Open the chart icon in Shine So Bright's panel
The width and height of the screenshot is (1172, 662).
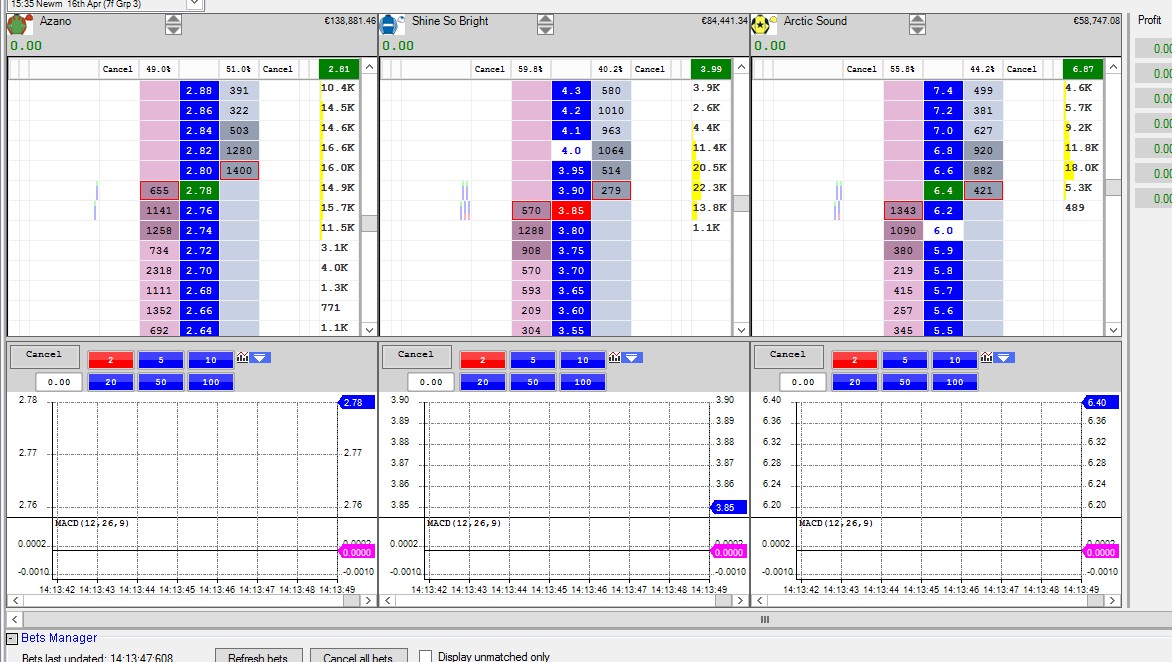[x=615, y=358]
